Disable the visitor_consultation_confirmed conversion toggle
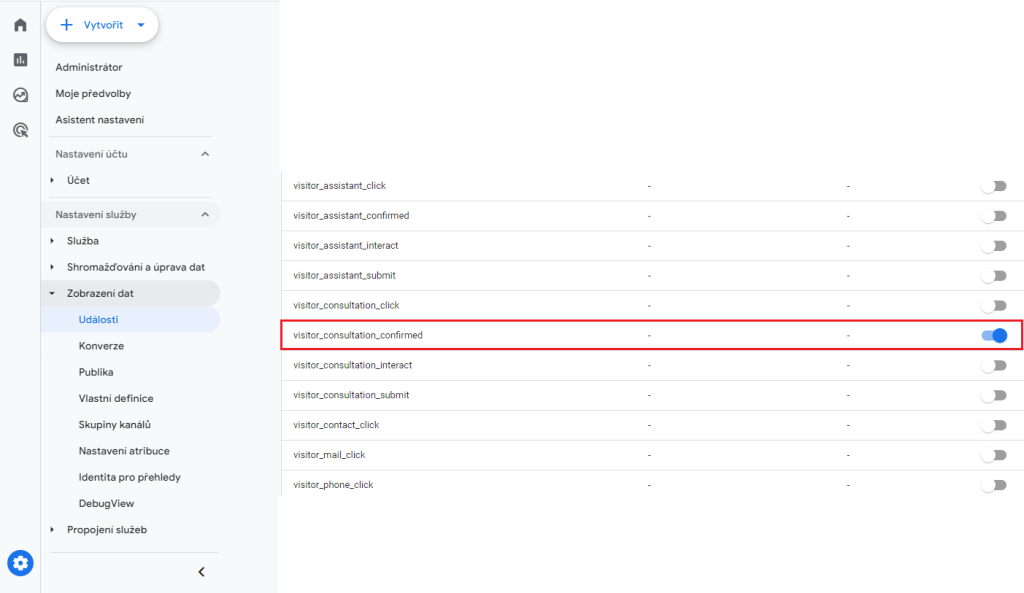The image size is (1024, 593). pyautogui.click(x=993, y=336)
